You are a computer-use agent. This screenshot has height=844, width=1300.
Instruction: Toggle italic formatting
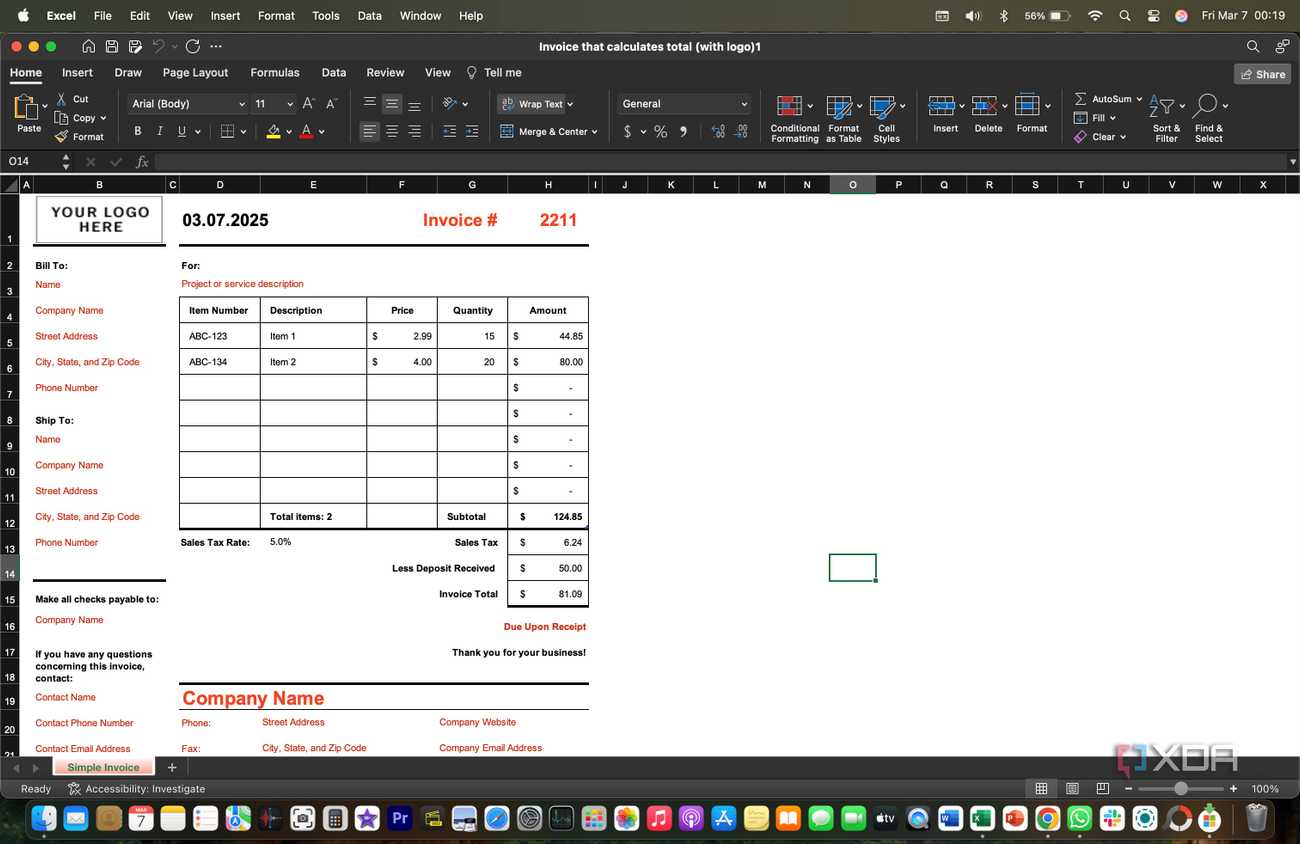[160, 131]
